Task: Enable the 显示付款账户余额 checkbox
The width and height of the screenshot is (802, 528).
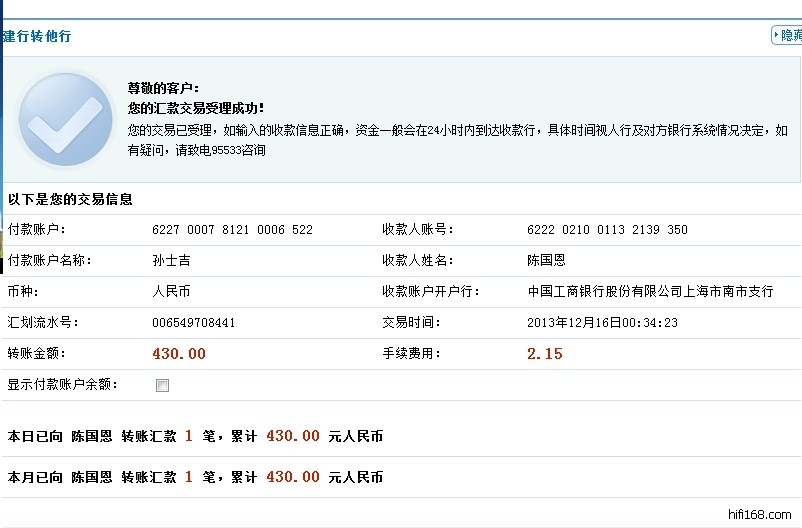Action: [163, 385]
